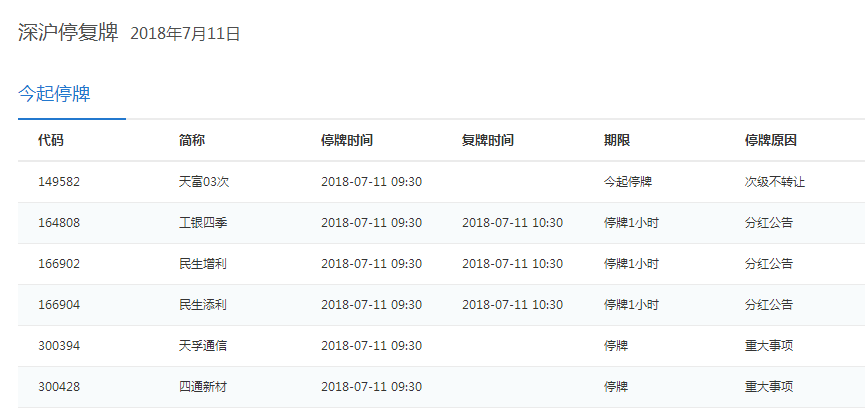Click the fund name 民生增利
Viewport: 865px width, 418px height.
tap(203, 264)
